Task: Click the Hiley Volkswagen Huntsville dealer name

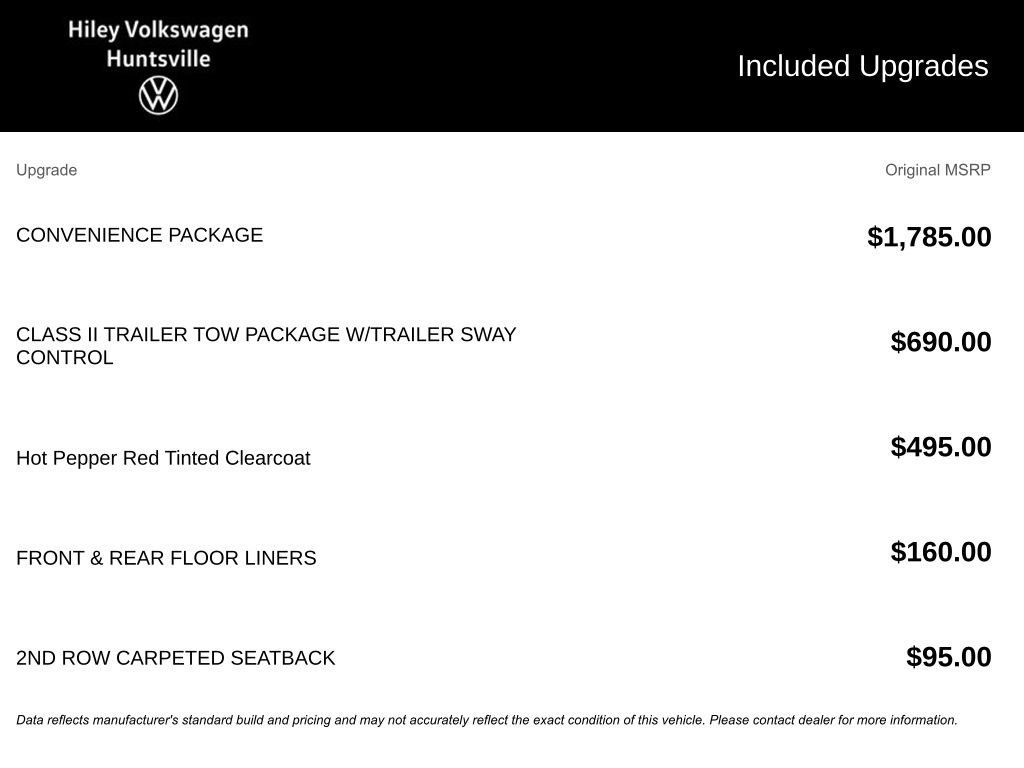Action: 158,44
